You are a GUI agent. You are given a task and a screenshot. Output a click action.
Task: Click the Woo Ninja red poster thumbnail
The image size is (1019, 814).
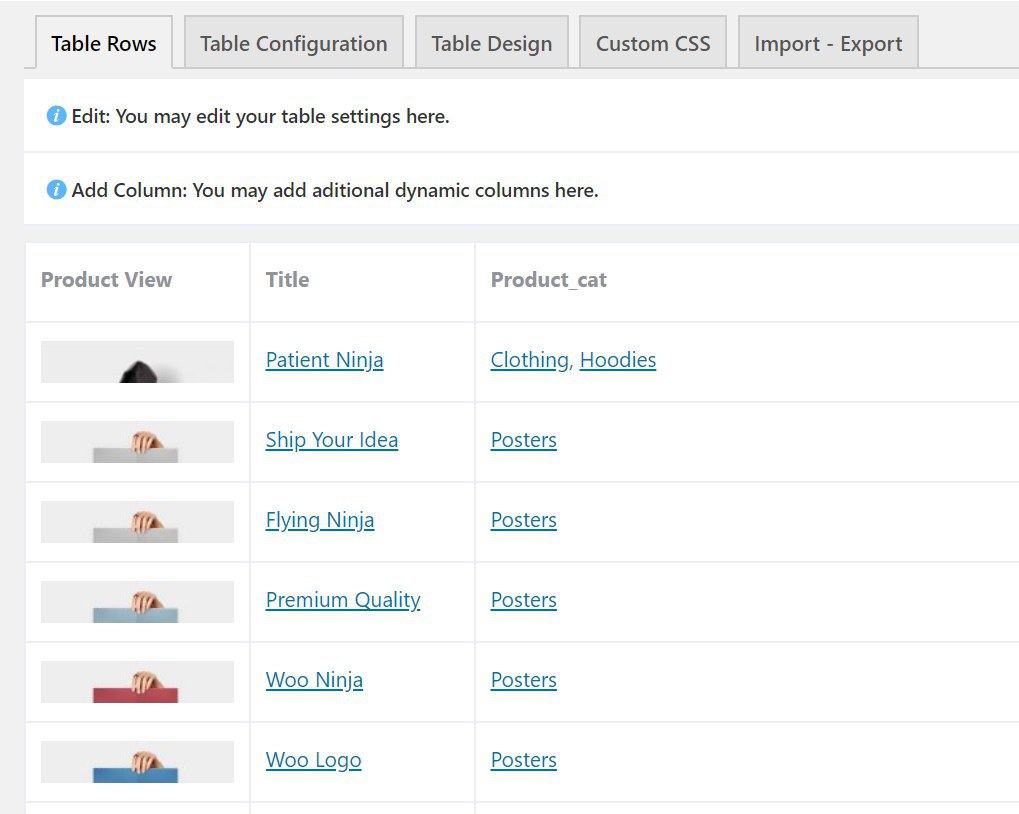click(137, 682)
